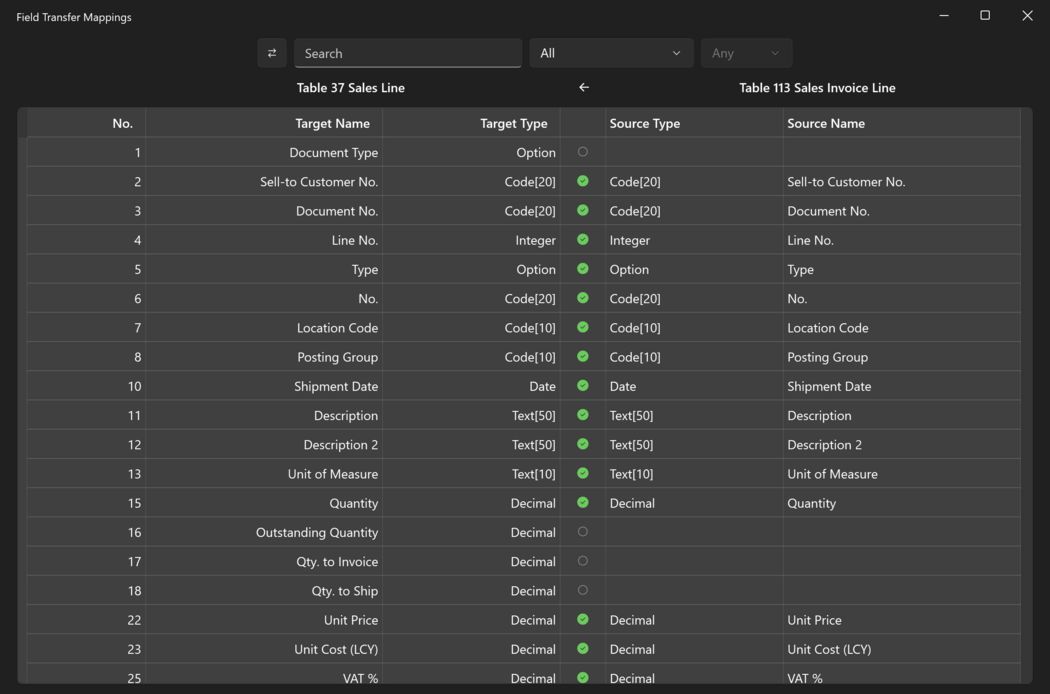
Task: Open the All filter dropdown
Action: 611,53
